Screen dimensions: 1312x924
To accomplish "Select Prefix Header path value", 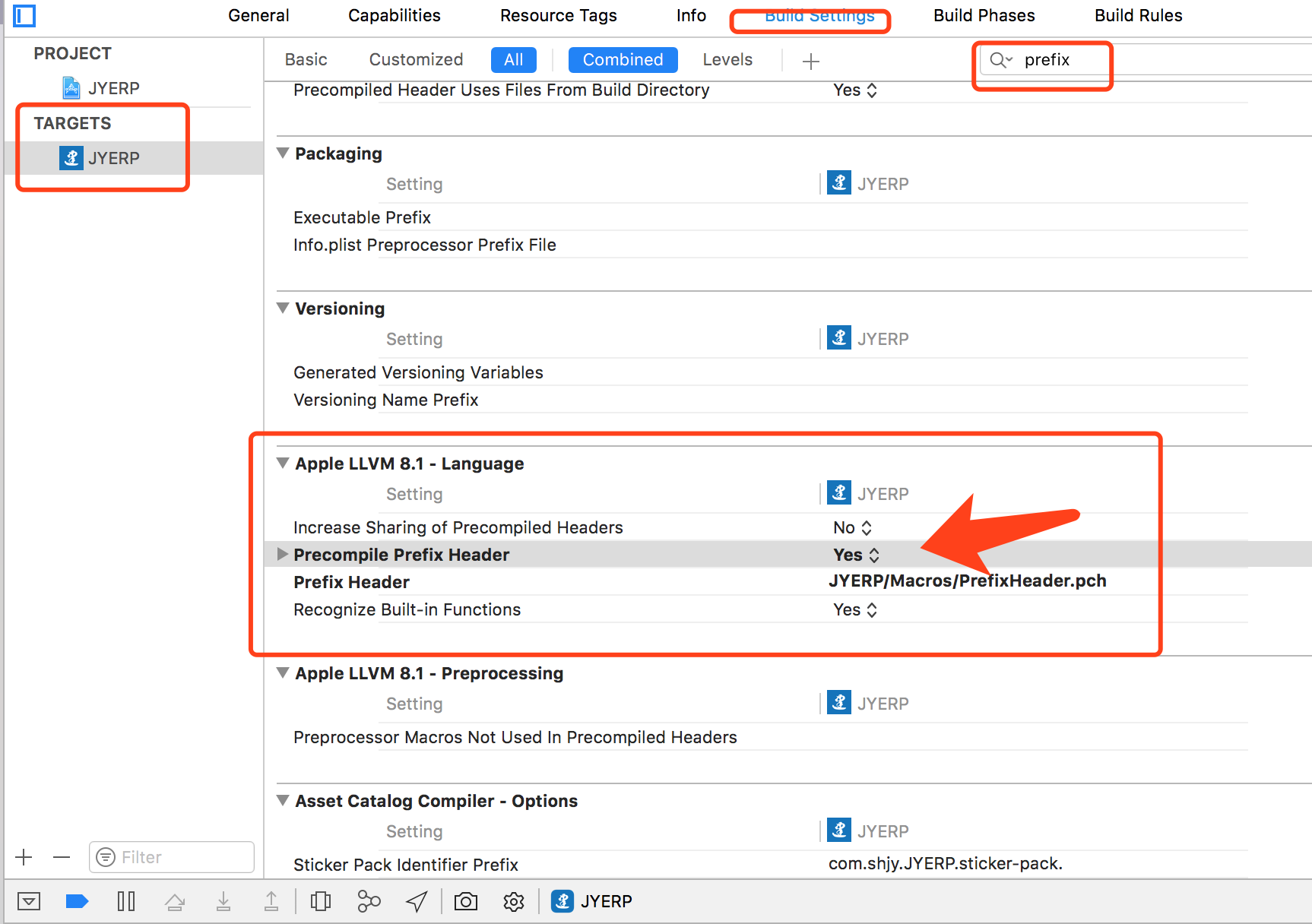I will click(967, 581).
